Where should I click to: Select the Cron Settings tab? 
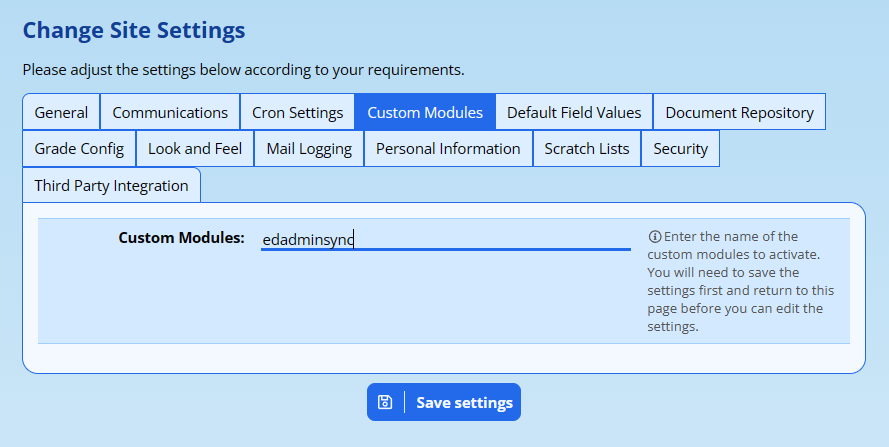click(x=297, y=112)
